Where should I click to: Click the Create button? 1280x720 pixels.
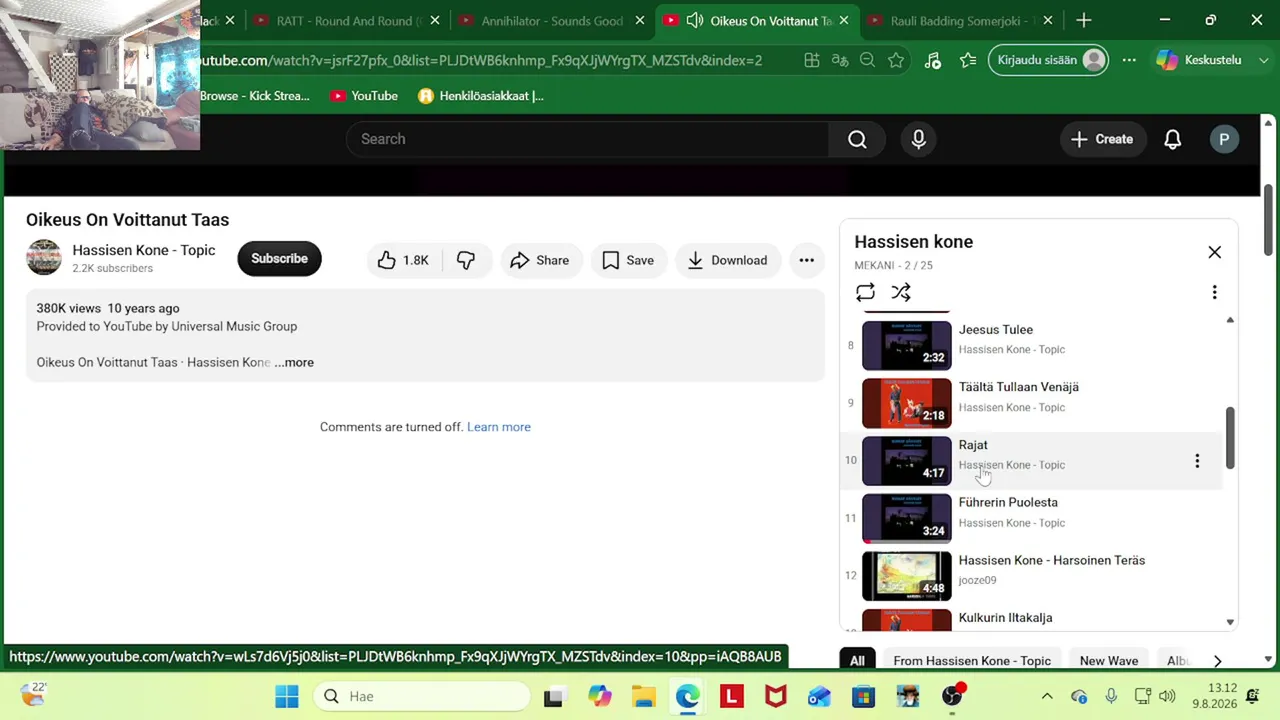coord(1102,139)
